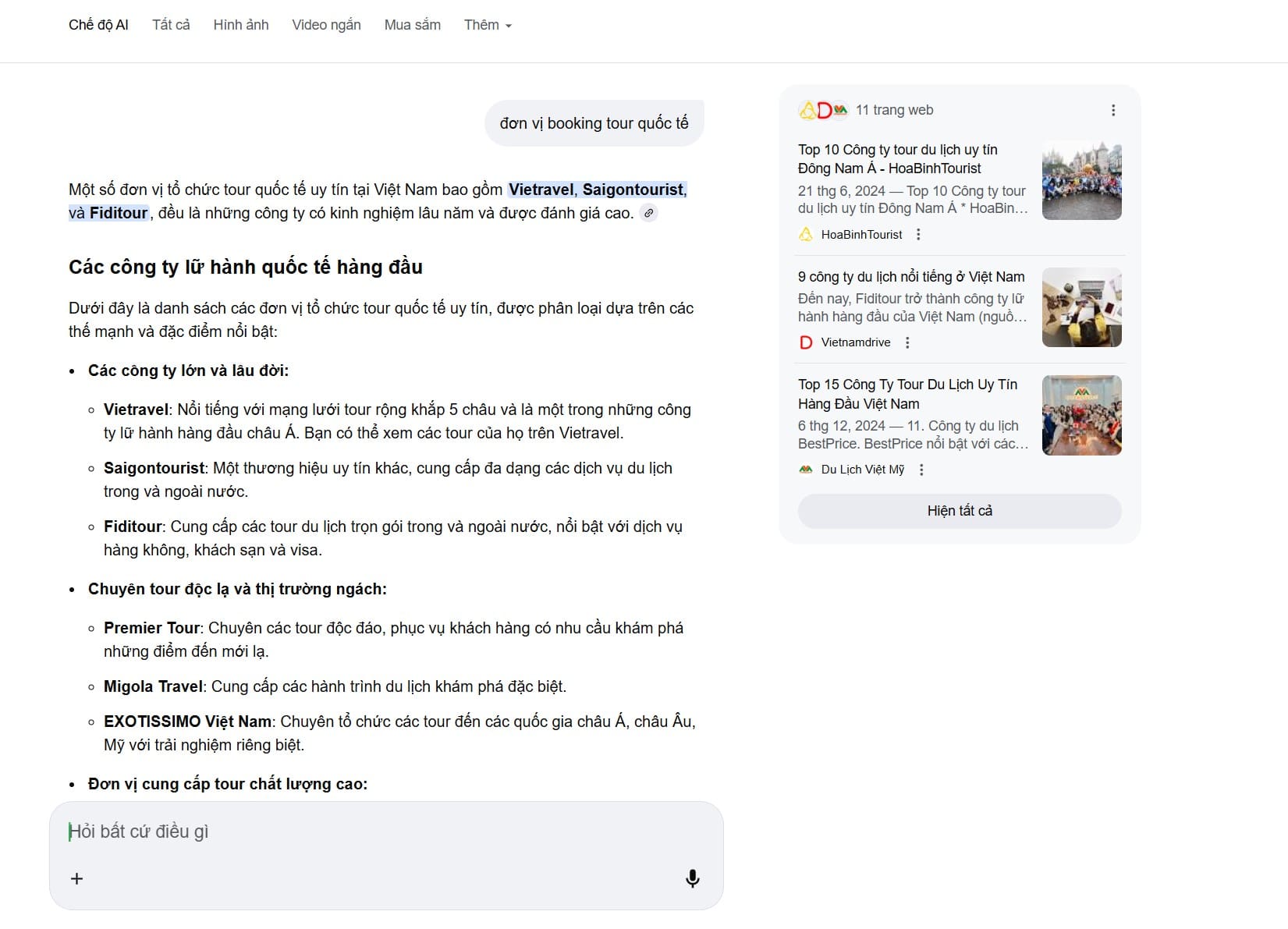The image size is (1288, 929).
Task: Open three-dot options next to Du Lịch Việt Mỹ
Action: 921,470
